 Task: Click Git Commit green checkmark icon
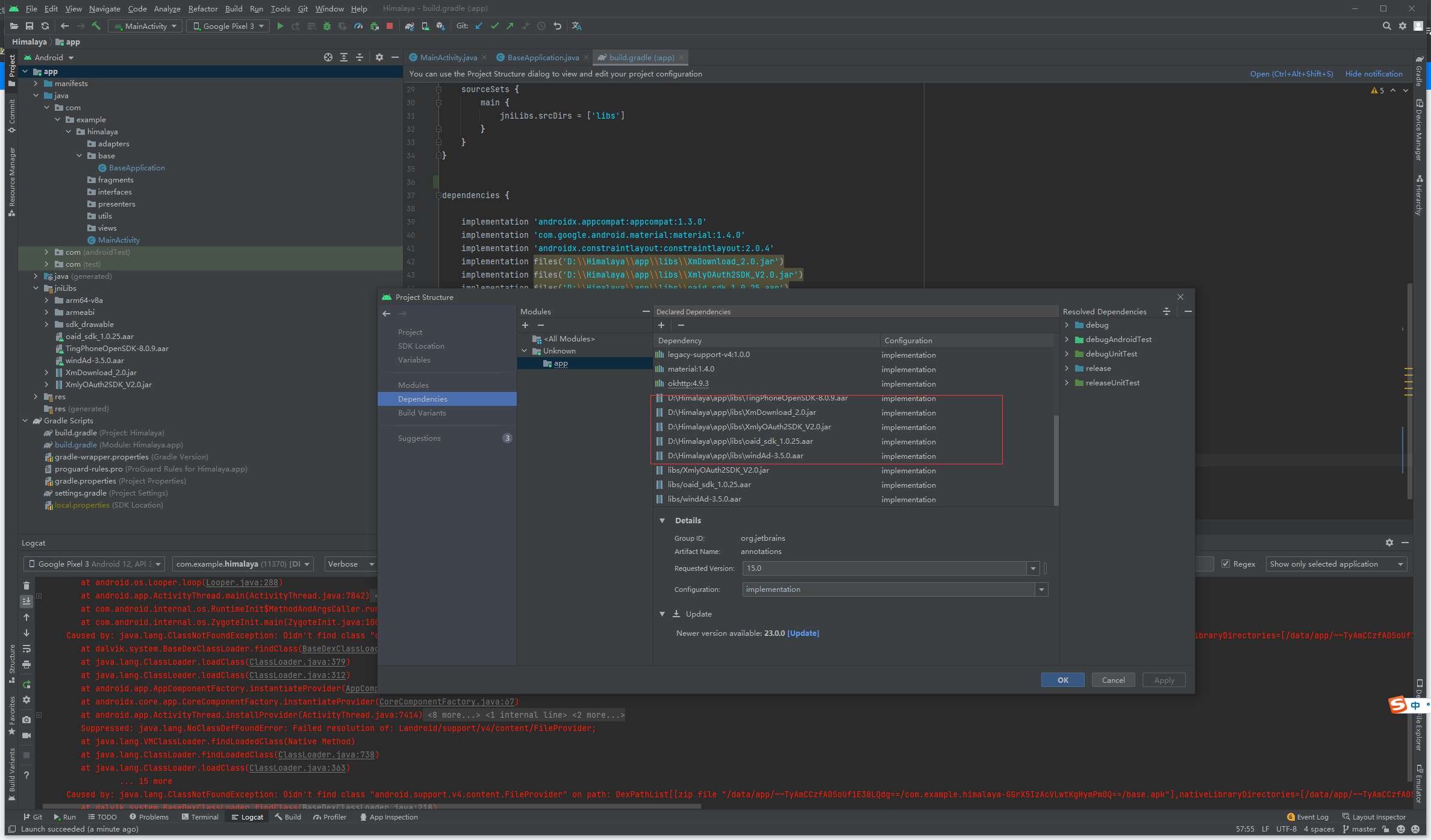(494, 26)
